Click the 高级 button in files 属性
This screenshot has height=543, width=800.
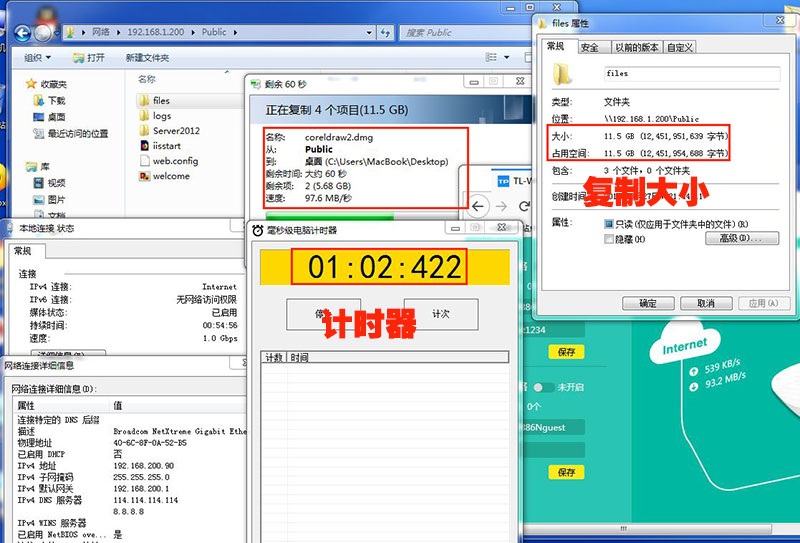(x=742, y=238)
